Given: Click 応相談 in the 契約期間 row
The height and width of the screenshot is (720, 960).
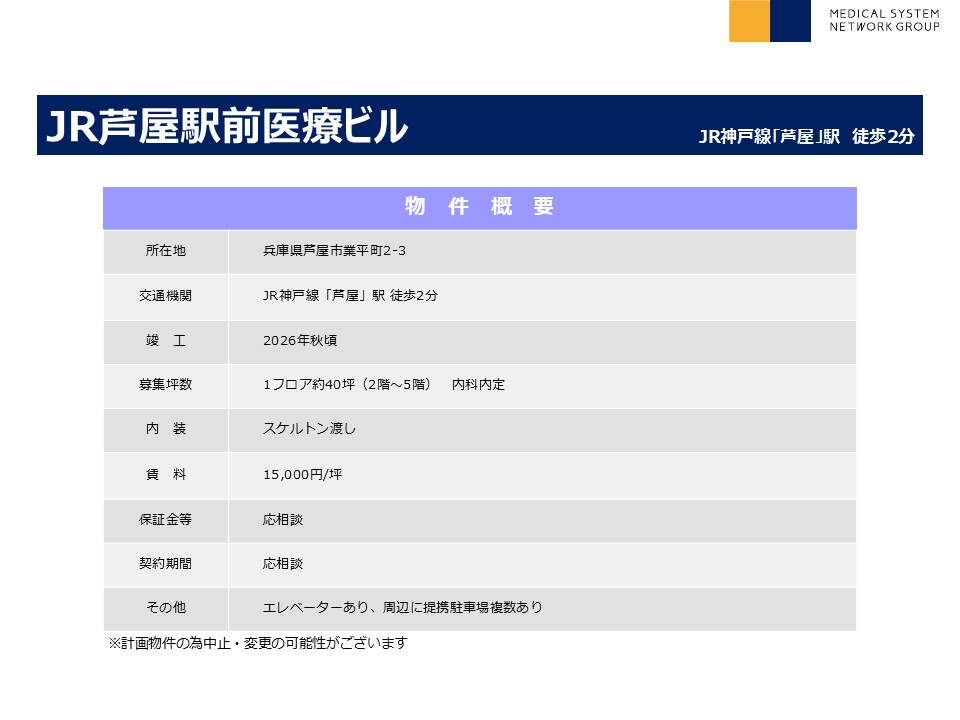Looking at the screenshot, I should click(282, 564).
